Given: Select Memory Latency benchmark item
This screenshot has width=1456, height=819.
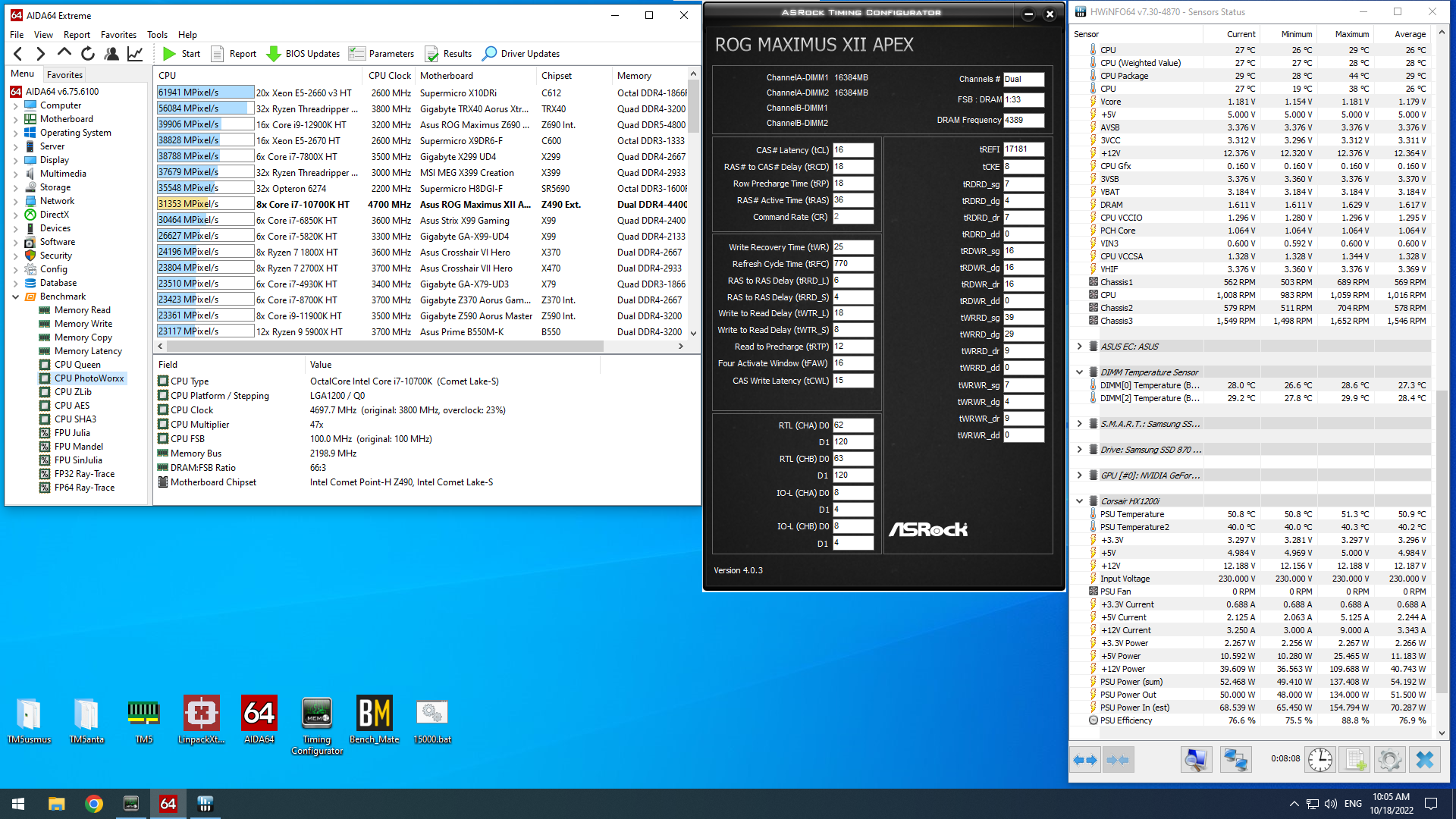Looking at the screenshot, I should tap(88, 351).
